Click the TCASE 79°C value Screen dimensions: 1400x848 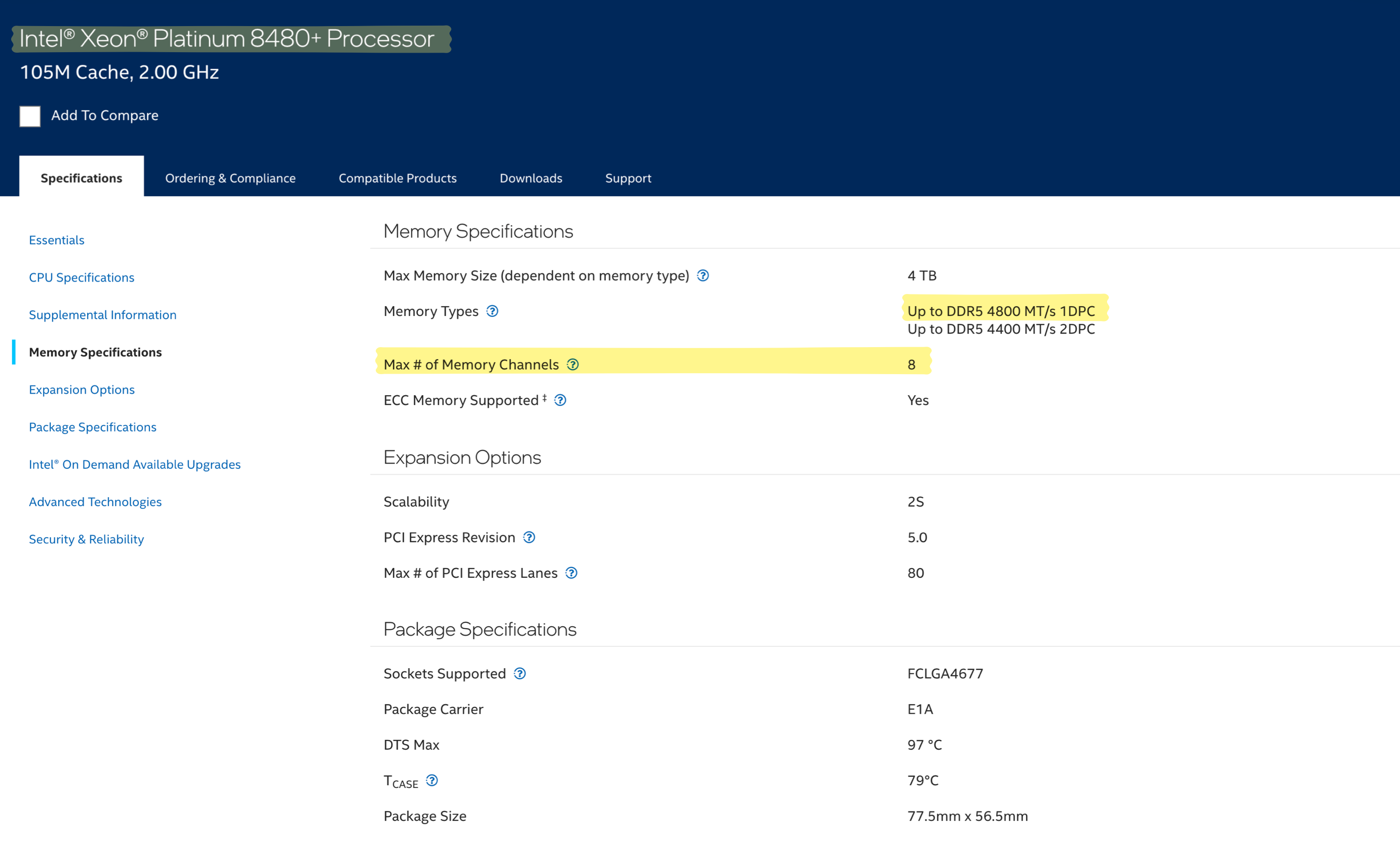[923, 780]
